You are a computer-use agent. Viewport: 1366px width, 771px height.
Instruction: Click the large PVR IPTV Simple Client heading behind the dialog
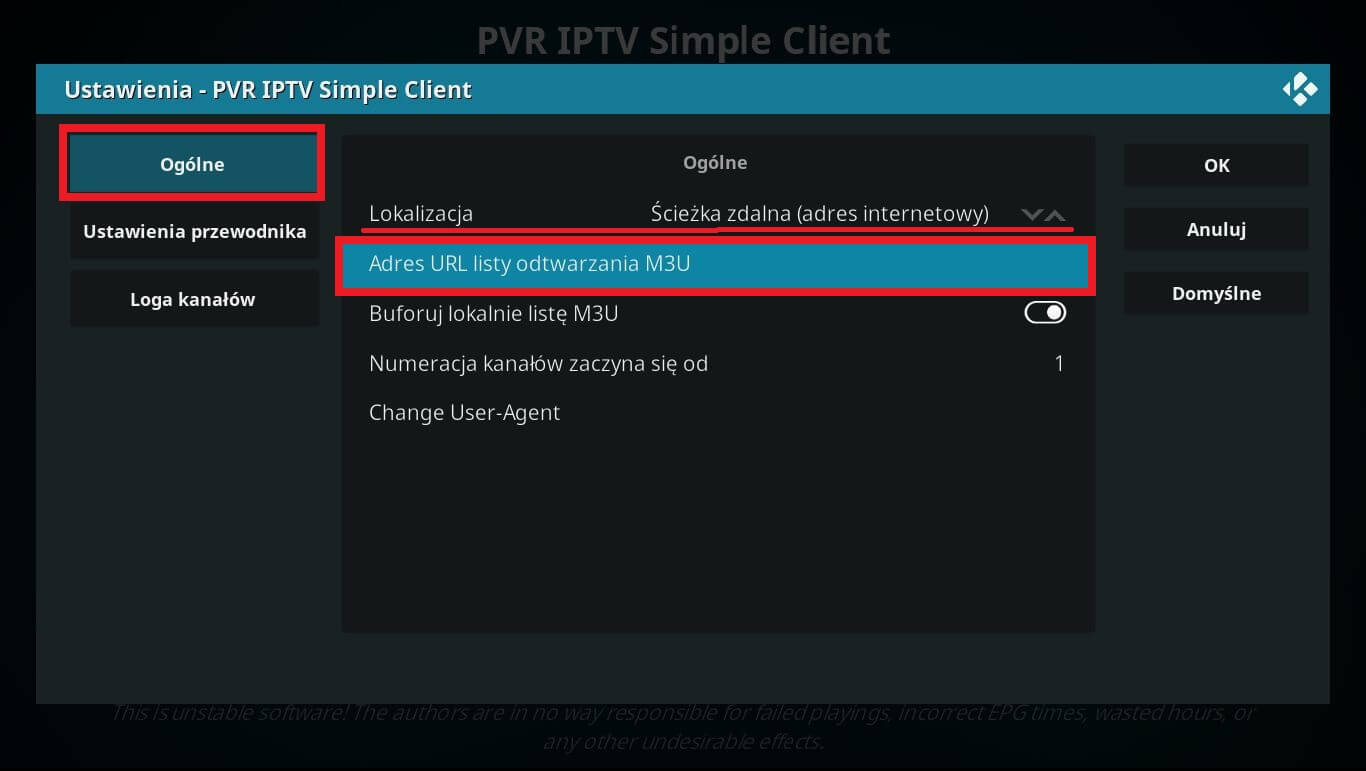[683, 41]
